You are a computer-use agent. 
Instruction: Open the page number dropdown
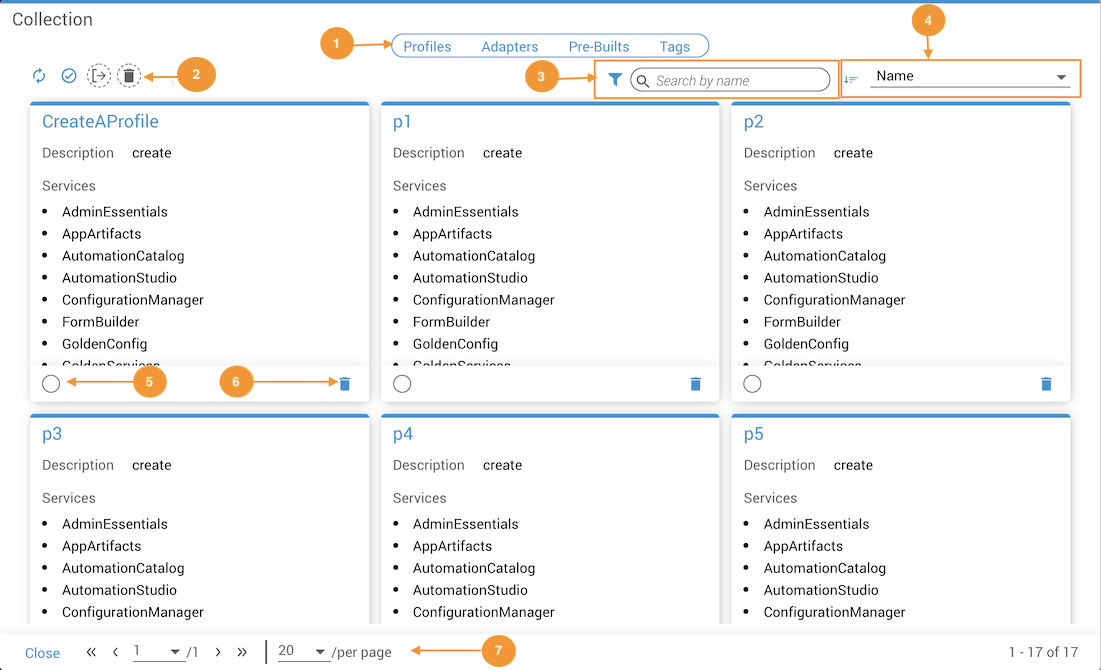tap(159, 652)
